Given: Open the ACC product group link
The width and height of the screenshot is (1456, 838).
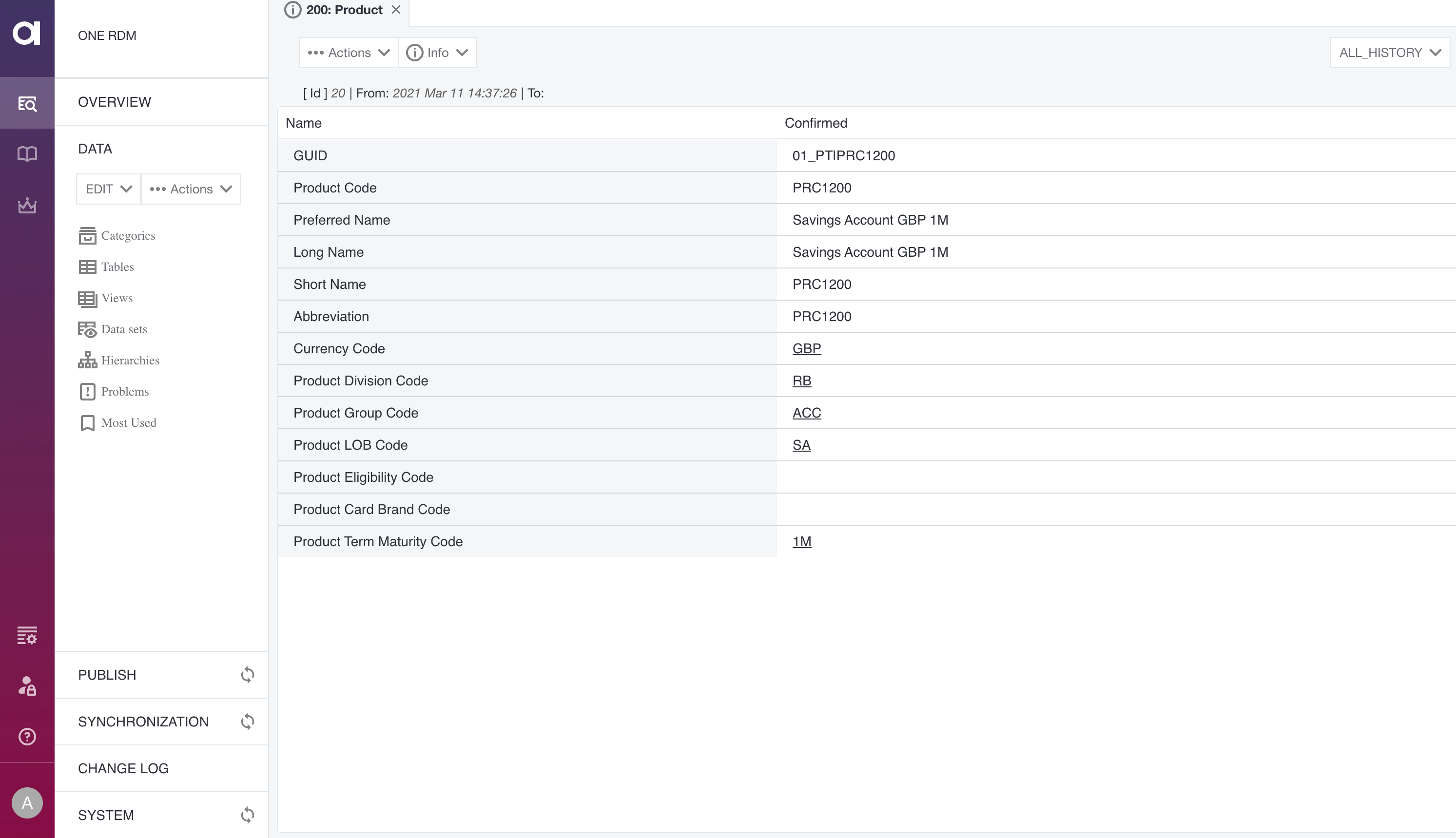Looking at the screenshot, I should pyautogui.click(x=806, y=413).
